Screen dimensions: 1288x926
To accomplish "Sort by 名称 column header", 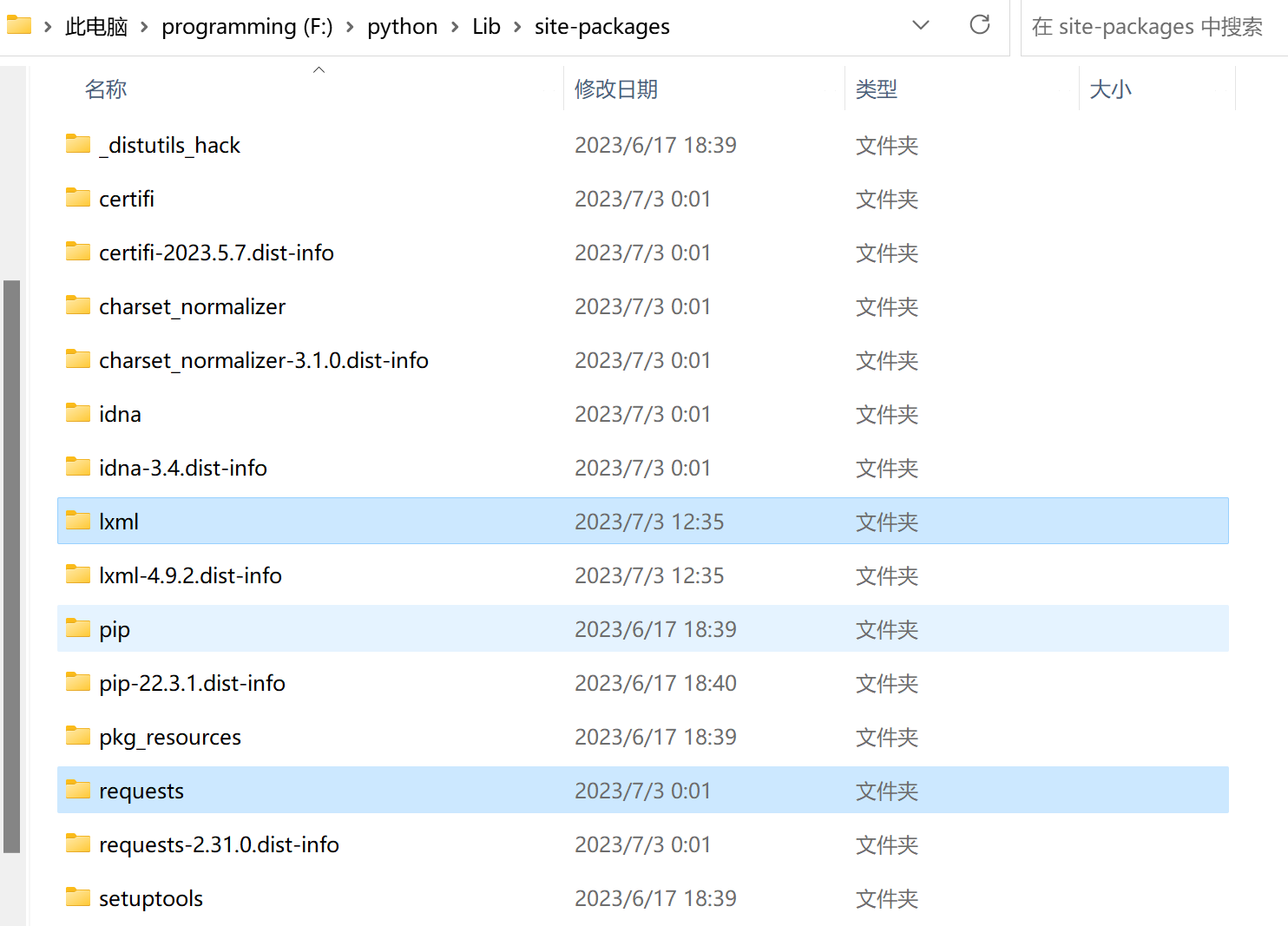I will [x=106, y=89].
